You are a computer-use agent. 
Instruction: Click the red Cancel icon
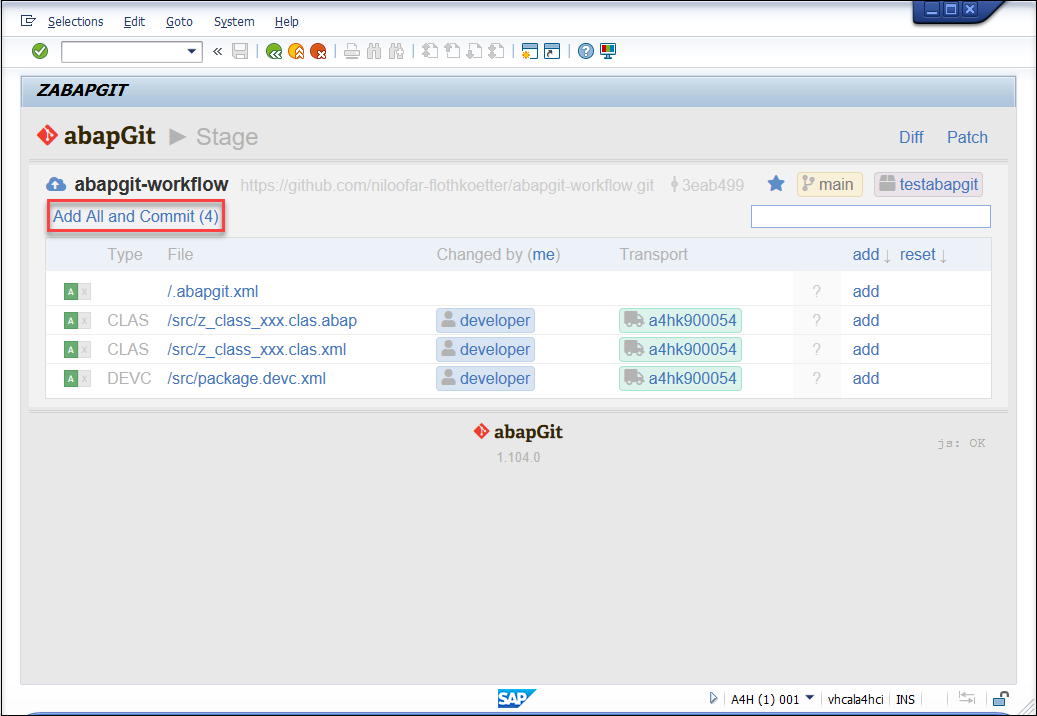[318, 52]
